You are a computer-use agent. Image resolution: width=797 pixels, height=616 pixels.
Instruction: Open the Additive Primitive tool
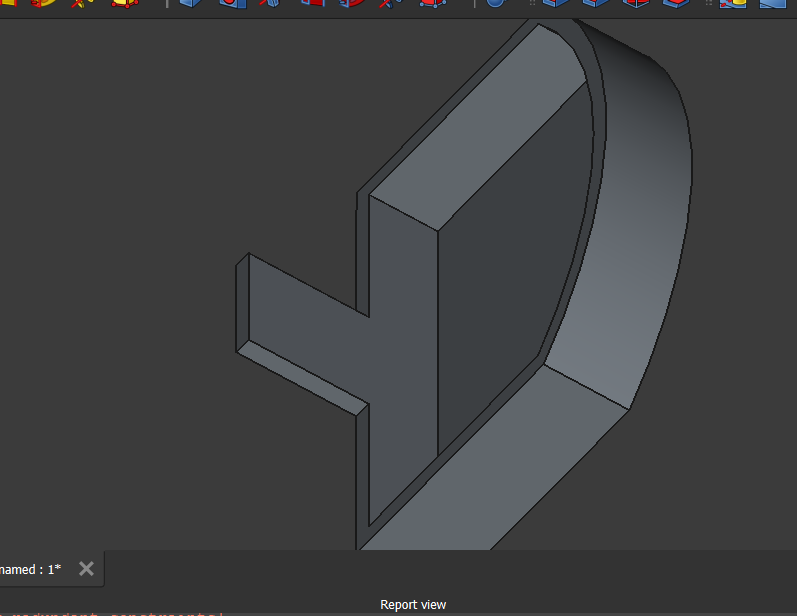tap(124, 3)
